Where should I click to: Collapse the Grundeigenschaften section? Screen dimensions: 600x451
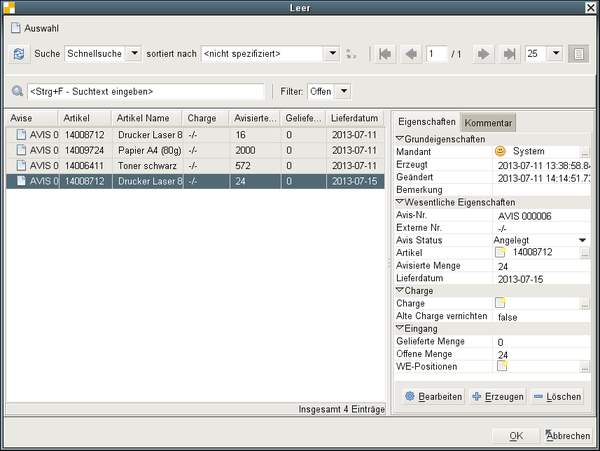pyautogui.click(x=399, y=138)
